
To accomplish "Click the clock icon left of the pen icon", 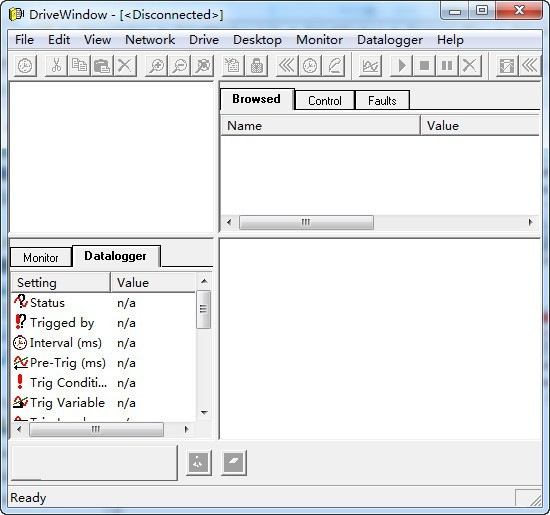I will click(x=310, y=66).
